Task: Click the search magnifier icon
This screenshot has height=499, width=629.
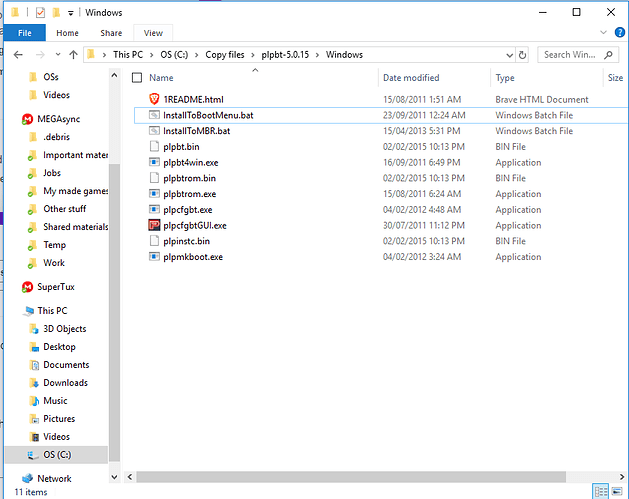Action: tap(609, 55)
